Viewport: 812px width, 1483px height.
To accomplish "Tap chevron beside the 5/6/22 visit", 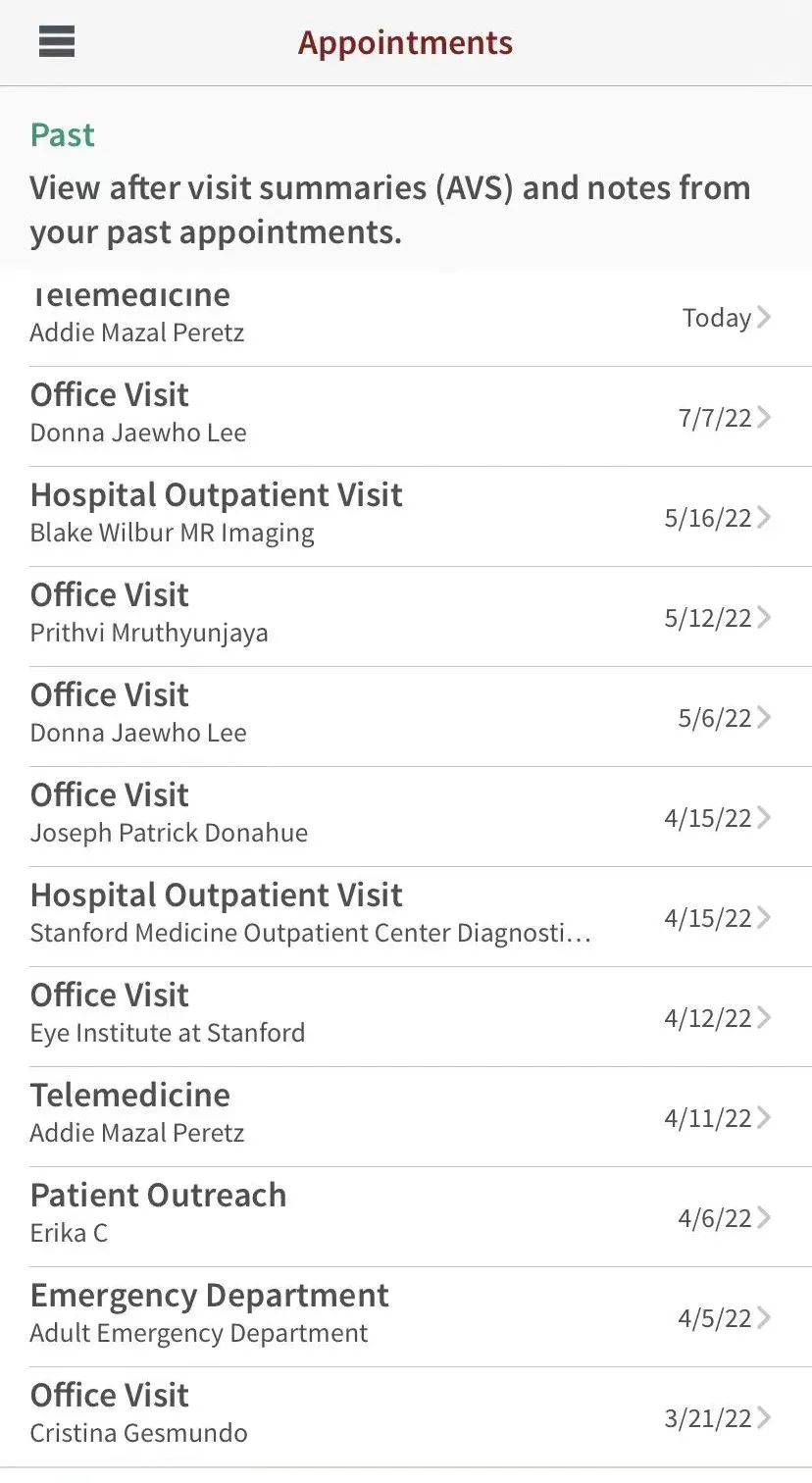I will point(764,718).
